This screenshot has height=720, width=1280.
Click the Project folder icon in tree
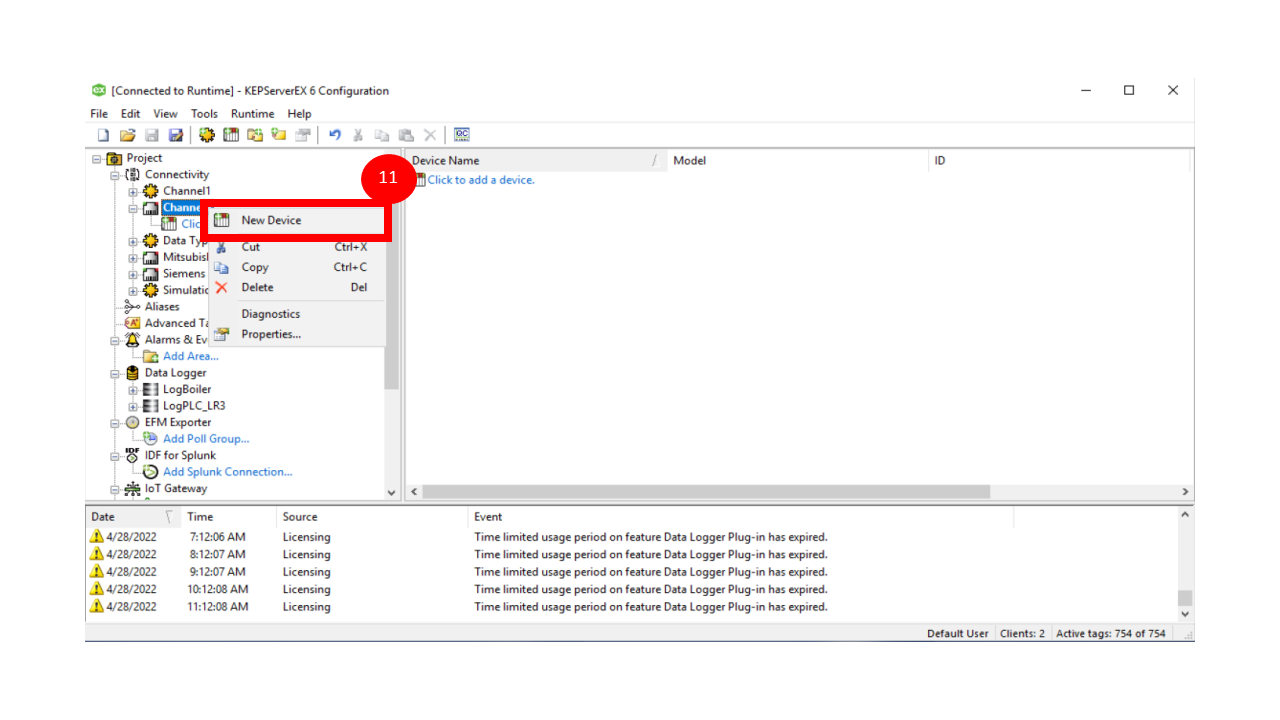click(x=114, y=158)
